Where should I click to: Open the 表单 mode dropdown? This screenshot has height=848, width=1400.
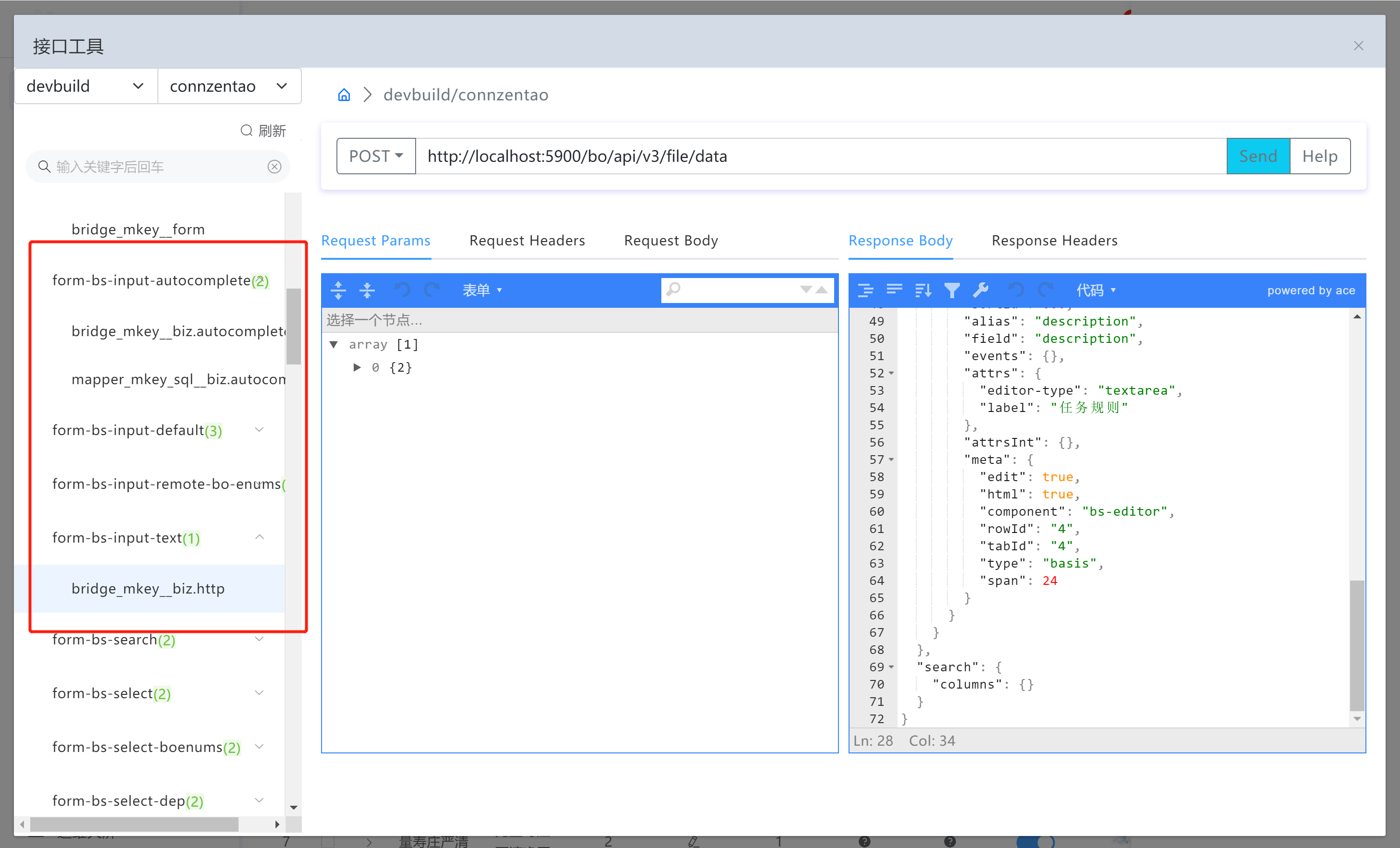(482, 291)
